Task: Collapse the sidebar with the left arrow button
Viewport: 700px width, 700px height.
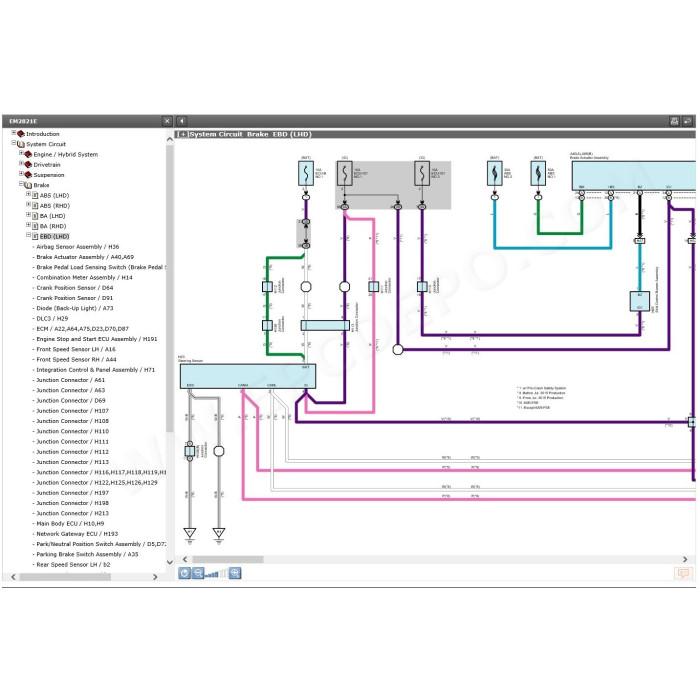Action: click(x=182, y=121)
